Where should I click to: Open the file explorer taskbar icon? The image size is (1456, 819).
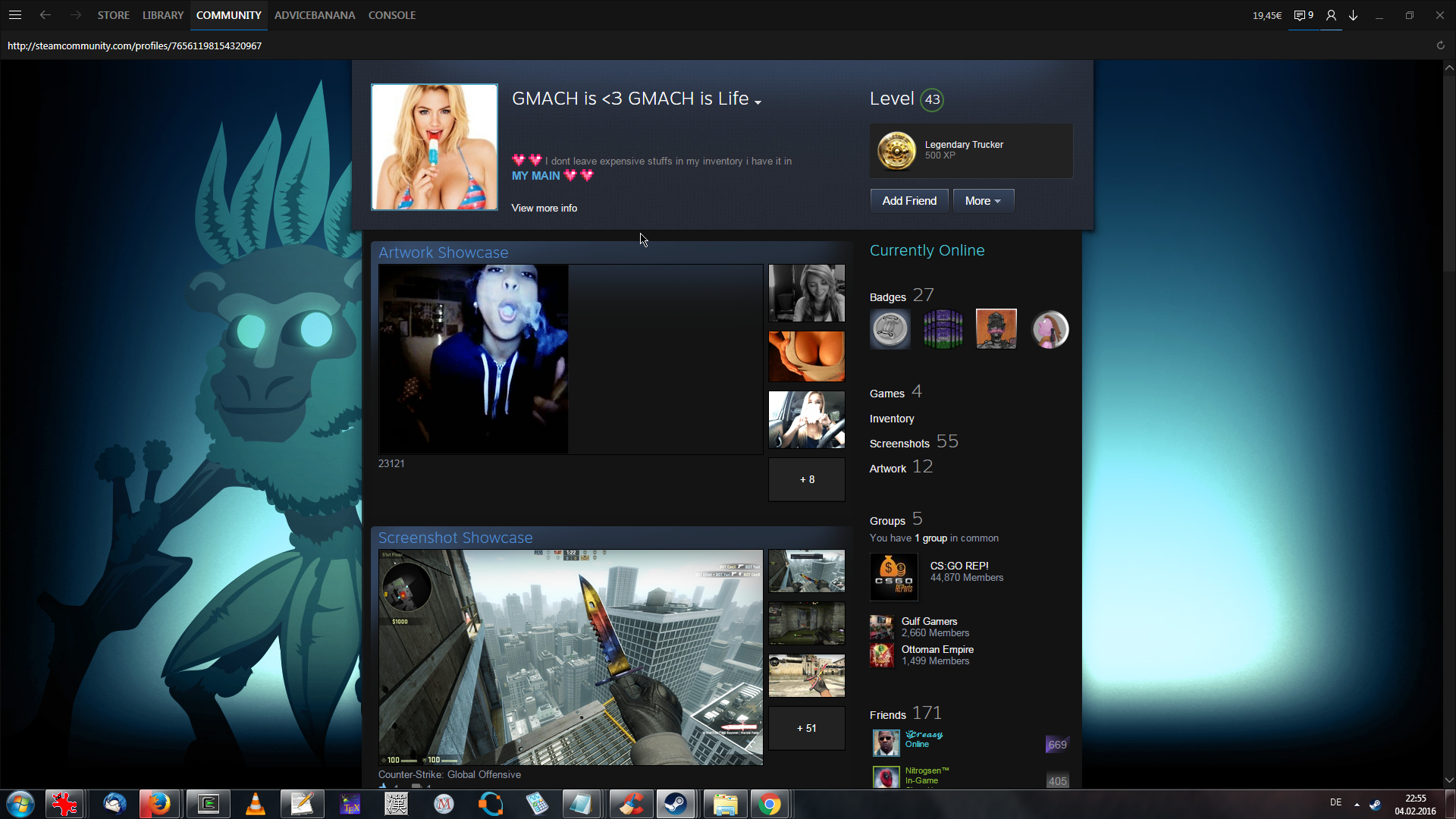click(x=725, y=804)
